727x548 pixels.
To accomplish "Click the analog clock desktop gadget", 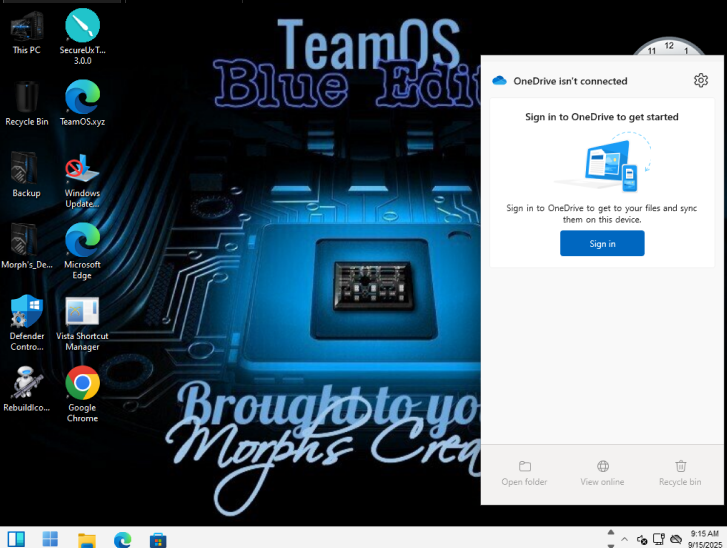I will [x=669, y=46].
